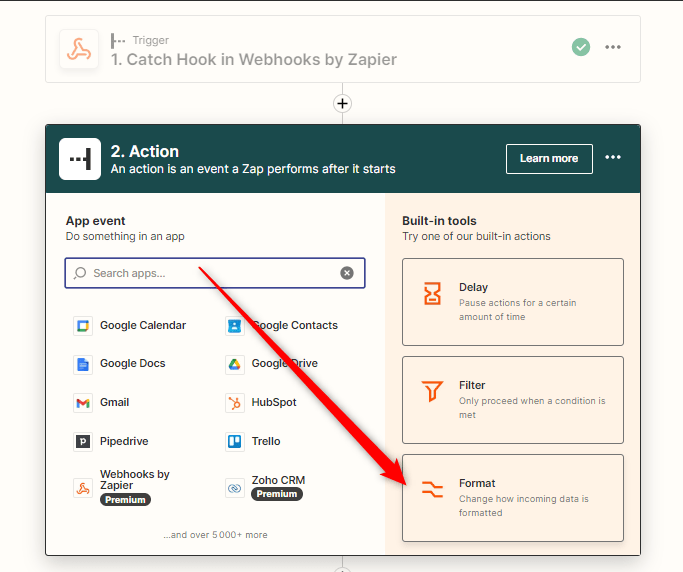Choose the Delay built-in tool title
683x572 pixels.
coord(473,287)
